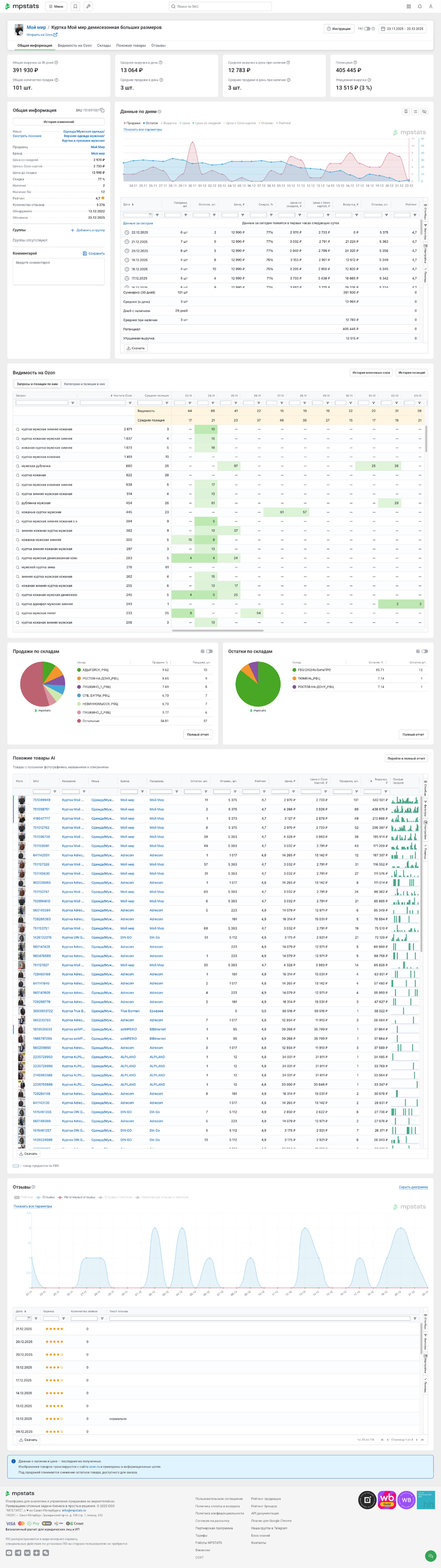Toggle the FBS switch
This screenshot has width=441, height=1568.
pos(367,29)
